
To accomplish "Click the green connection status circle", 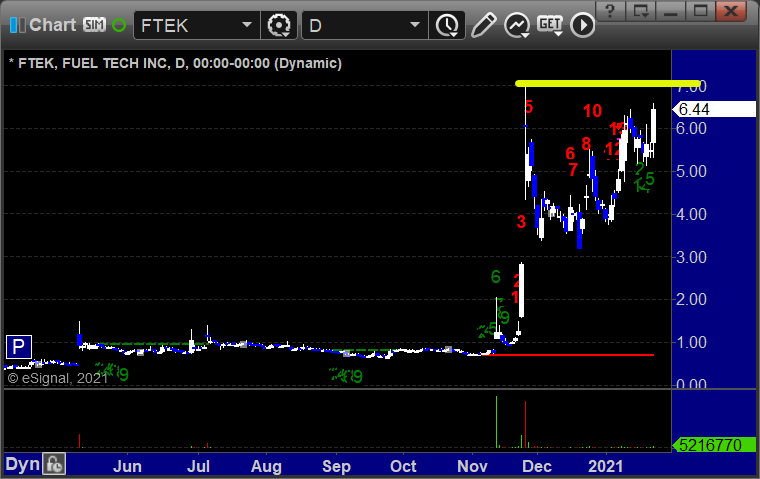I will pos(119,25).
